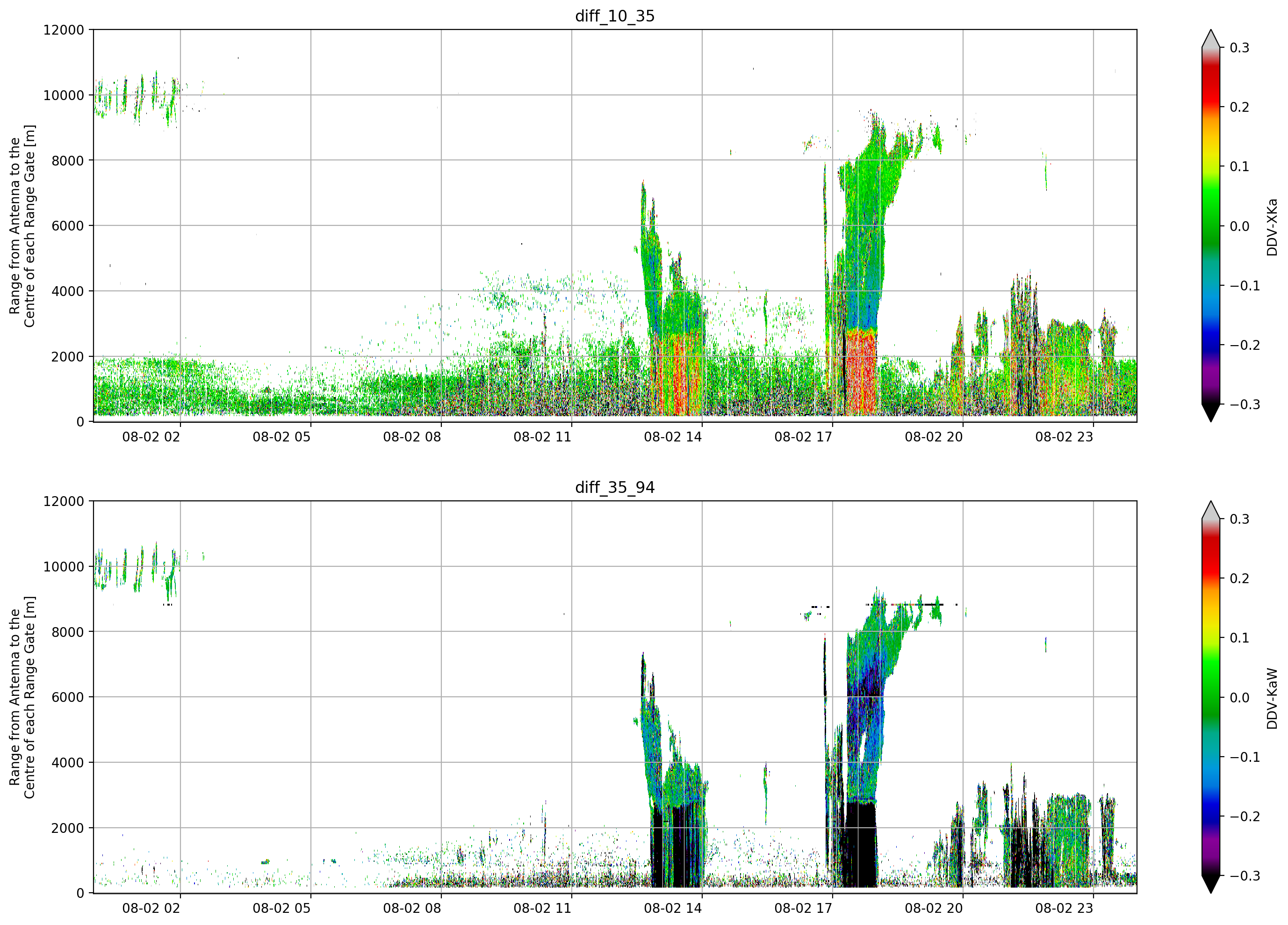Click the y-axis label of the diff_10_35 plot
The image size is (1288, 925).
click(22, 226)
